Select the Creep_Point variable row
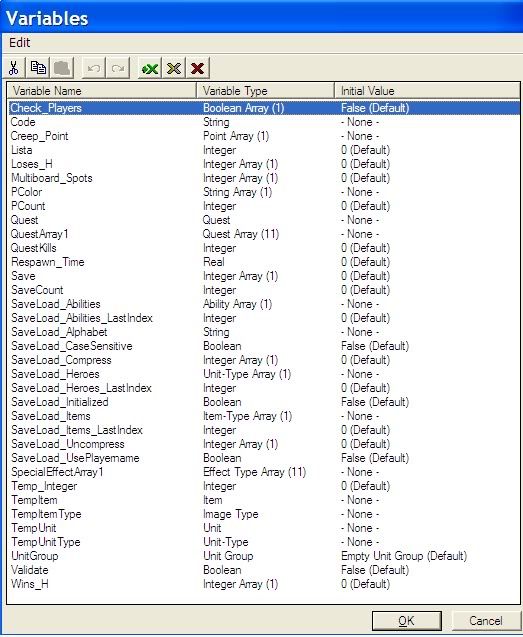523x637 pixels. pos(264,136)
